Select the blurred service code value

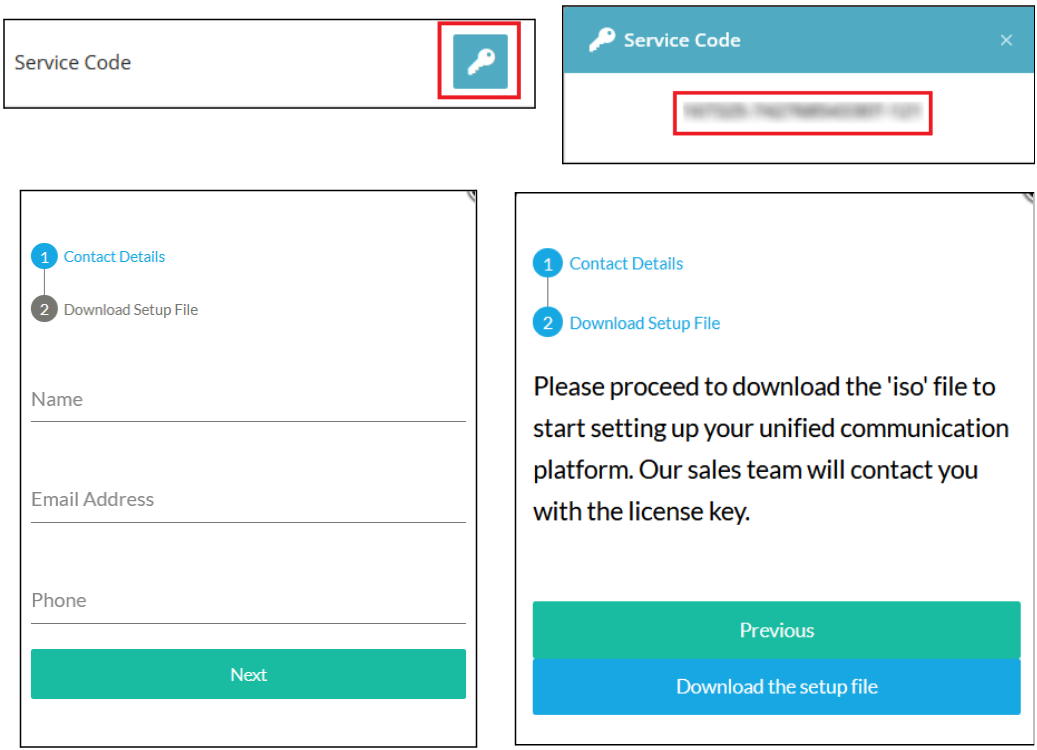802,113
